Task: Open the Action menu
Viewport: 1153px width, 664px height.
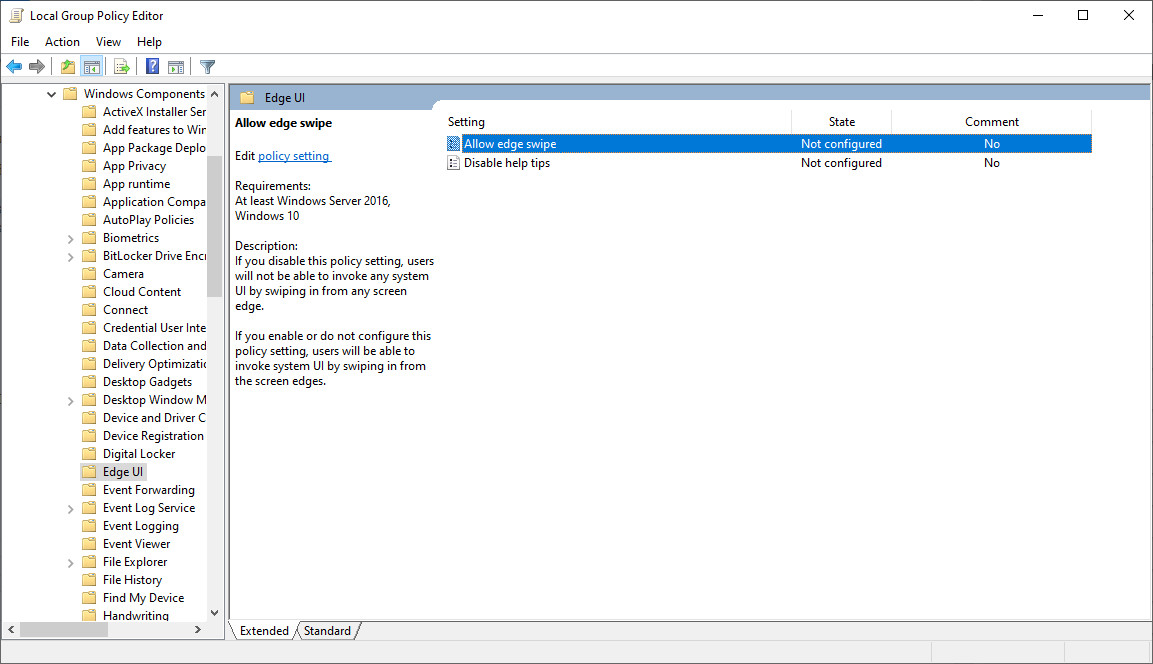Action: (x=63, y=42)
